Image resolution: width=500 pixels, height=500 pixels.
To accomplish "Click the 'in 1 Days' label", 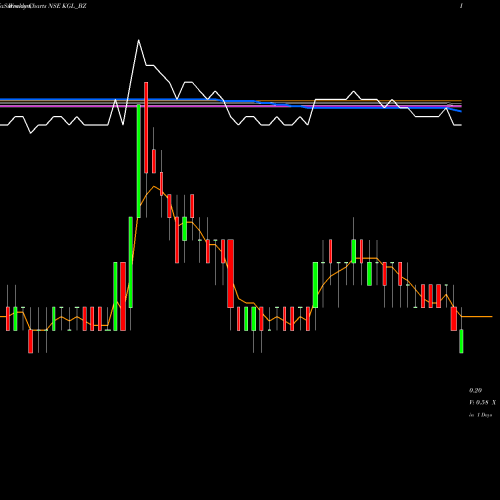I will [481, 415].
